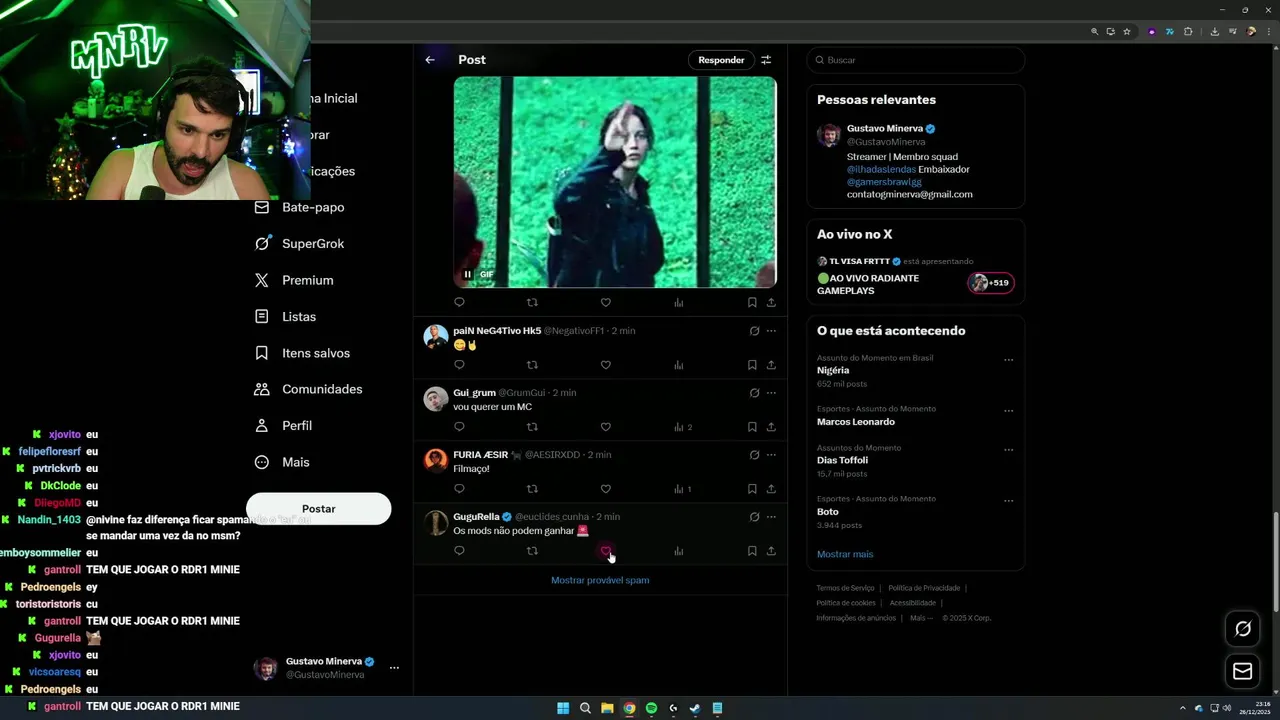Open Perfil in sidebar
The image size is (1280, 720).
tap(284, 425)
